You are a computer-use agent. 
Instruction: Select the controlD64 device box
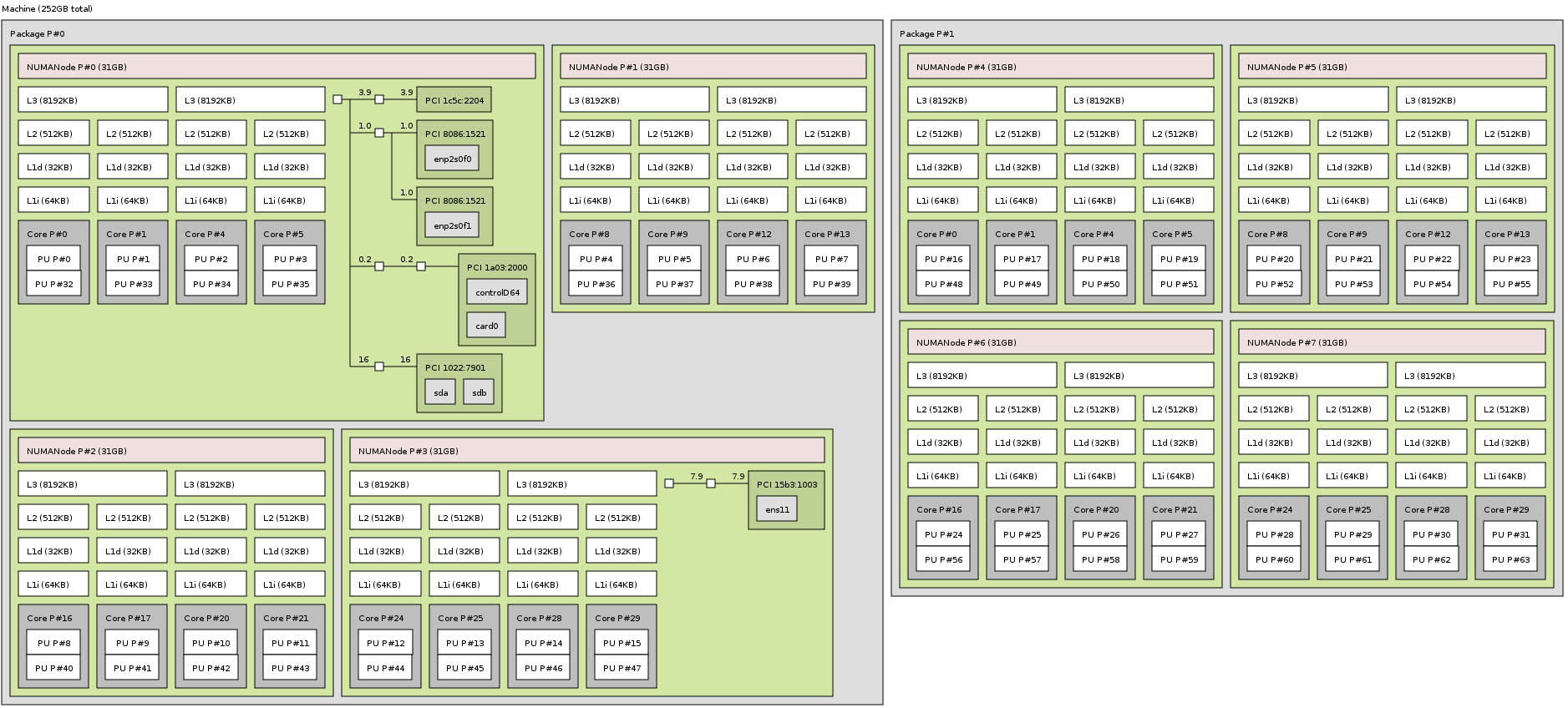coord(497,292)
